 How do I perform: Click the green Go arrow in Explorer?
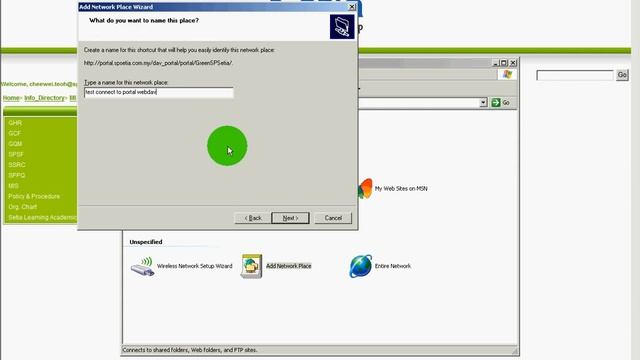496,102
